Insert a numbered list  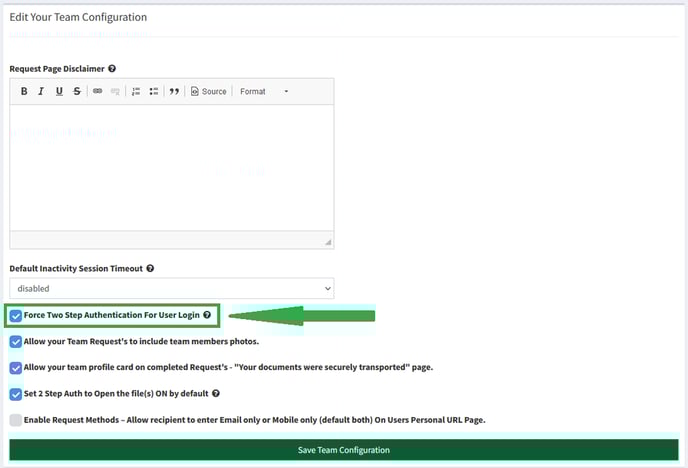pos(136,91)
